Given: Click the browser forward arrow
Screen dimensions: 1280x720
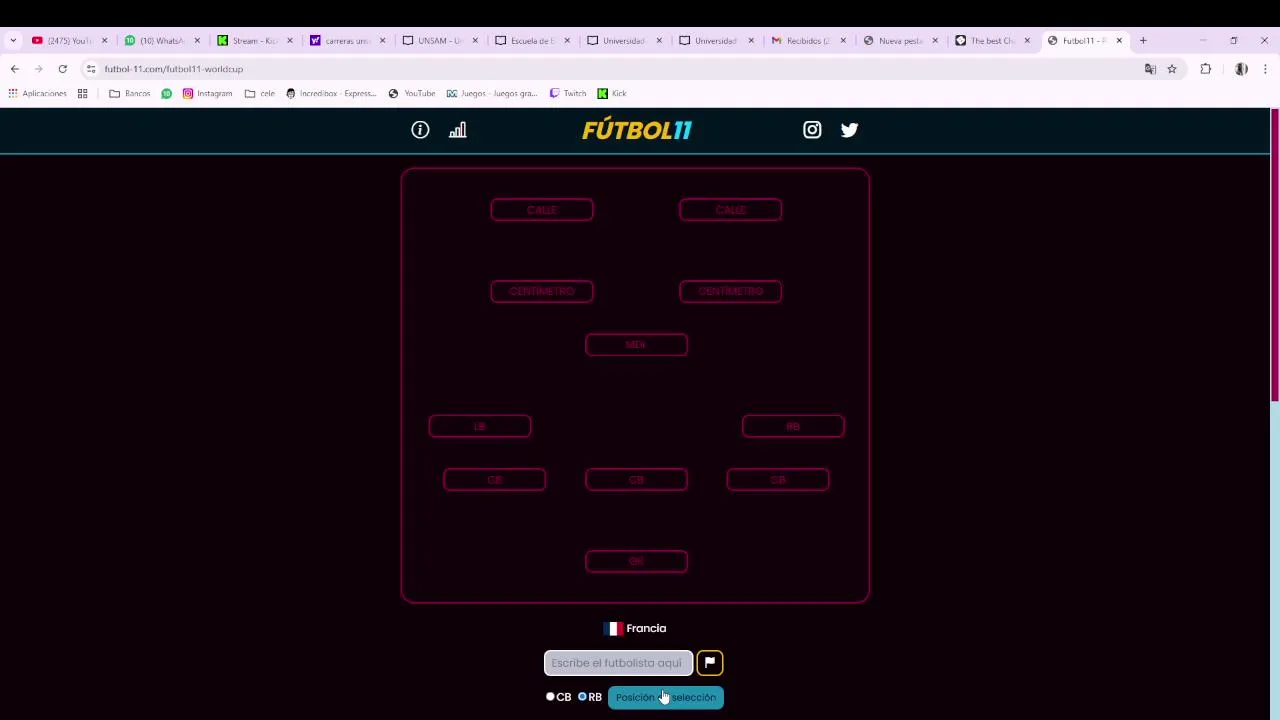Looking at the screenshot, I should click(38, 69).
